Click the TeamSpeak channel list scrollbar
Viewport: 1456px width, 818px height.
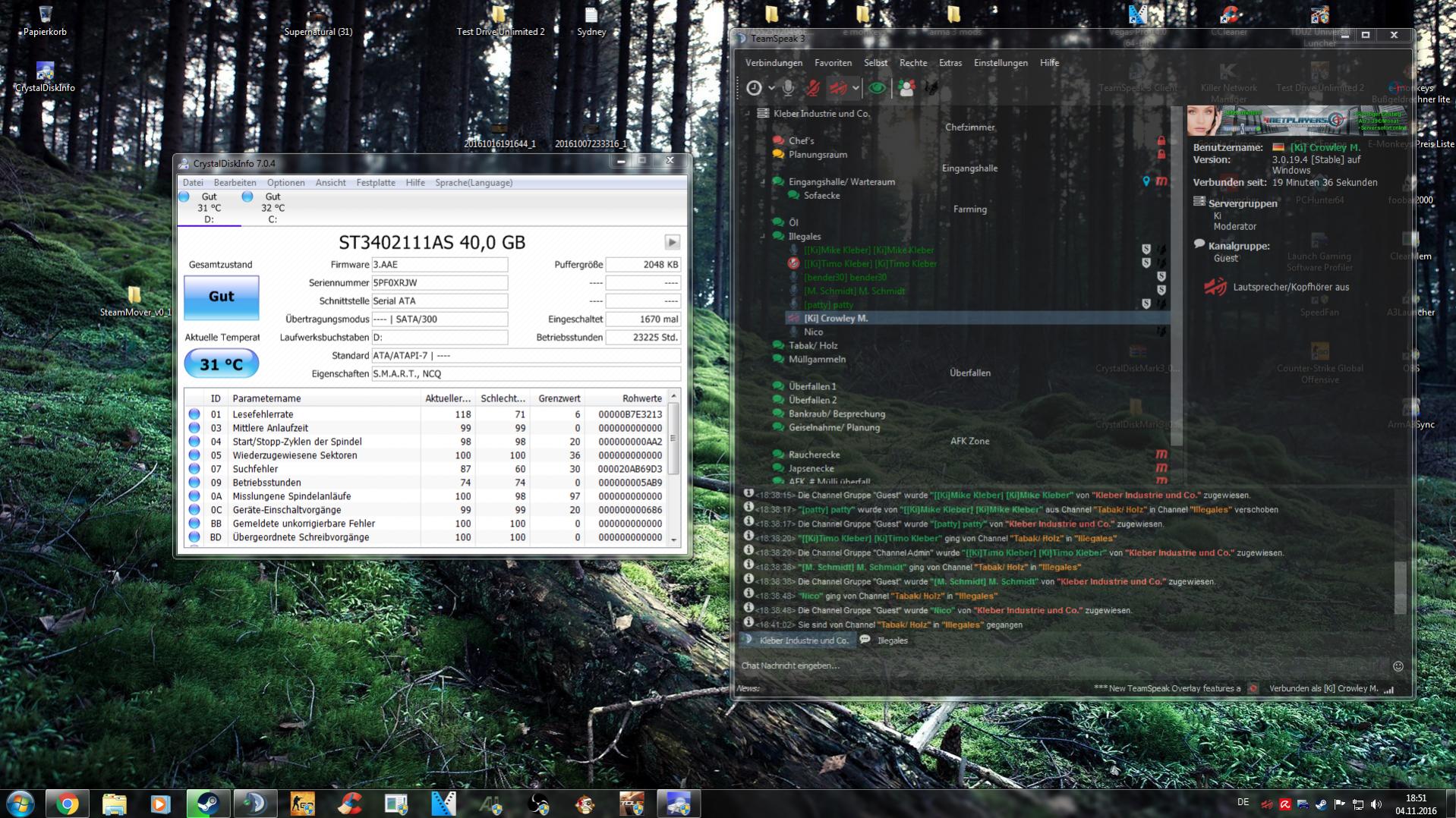pyautogui.click(x=1177, y=276)
